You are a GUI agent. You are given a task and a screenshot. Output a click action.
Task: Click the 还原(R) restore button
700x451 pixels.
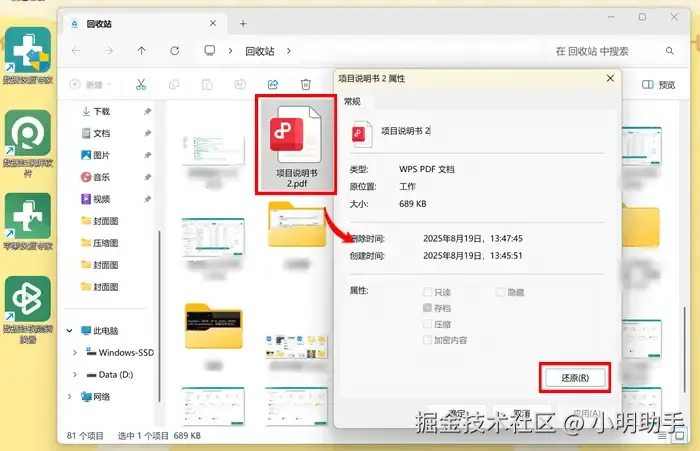click(x=575, y=378)
